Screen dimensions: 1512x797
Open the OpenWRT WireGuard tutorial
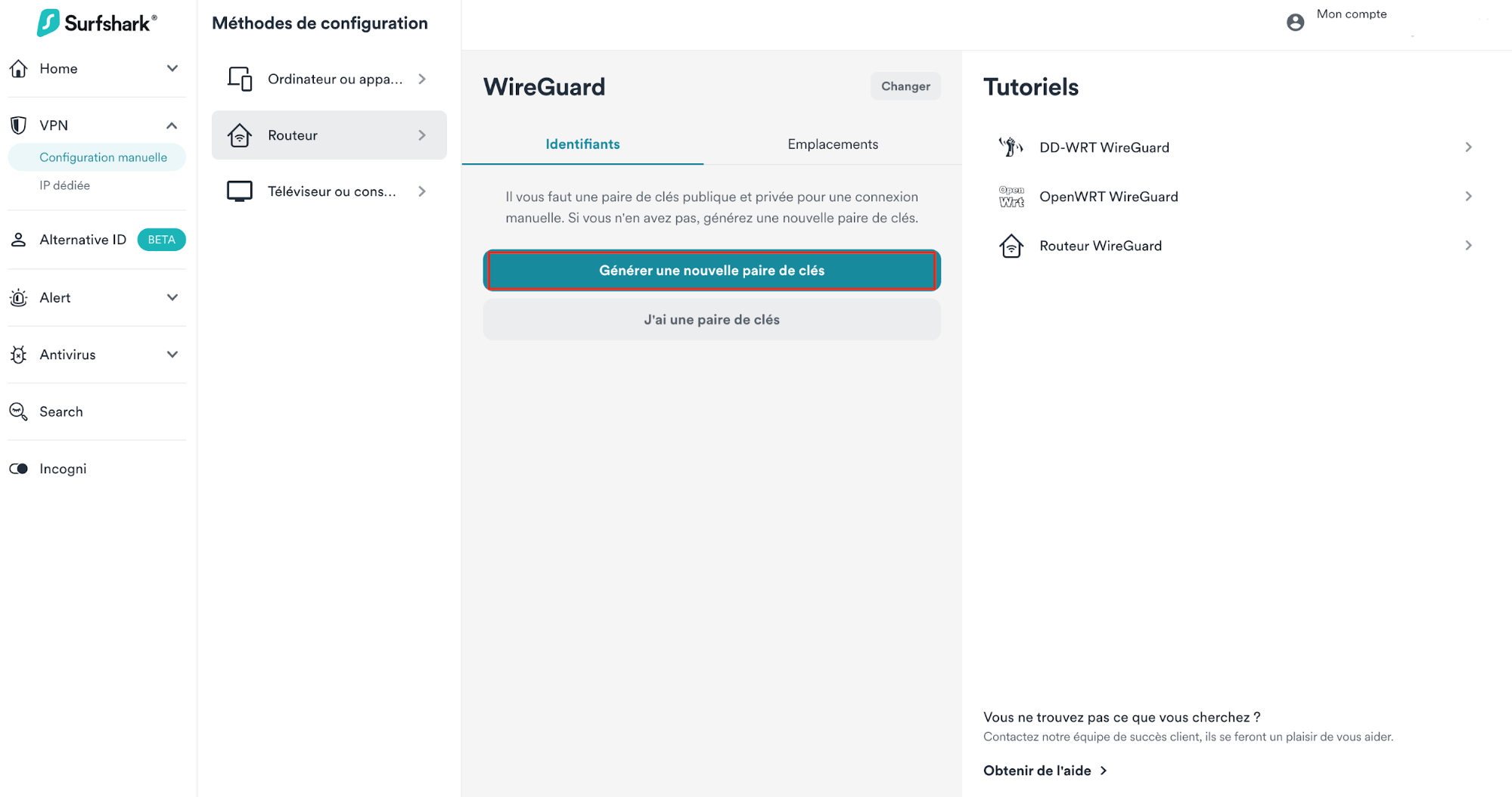(x=1236, y=197)
